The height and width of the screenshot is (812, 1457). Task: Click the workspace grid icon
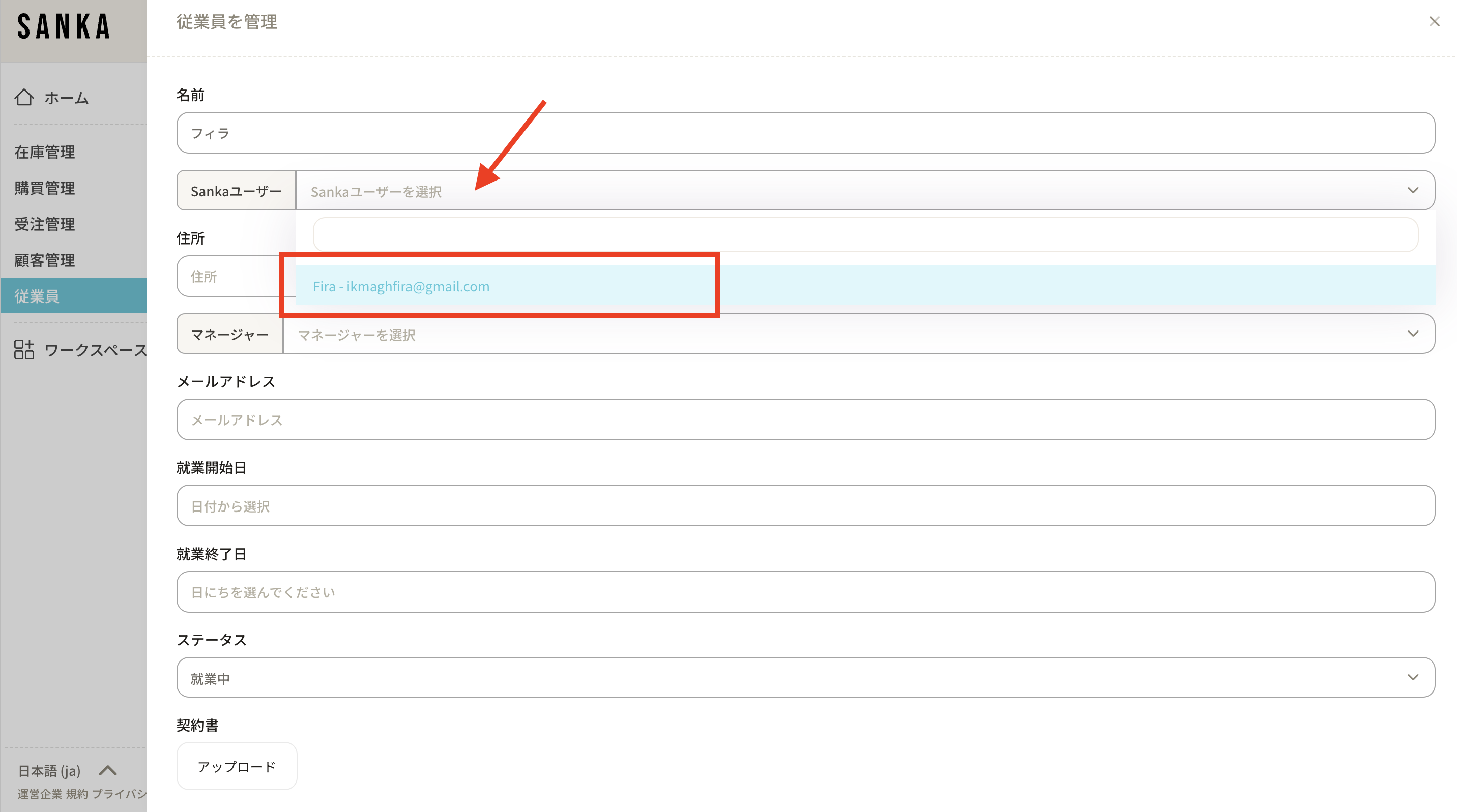[24, 350]
